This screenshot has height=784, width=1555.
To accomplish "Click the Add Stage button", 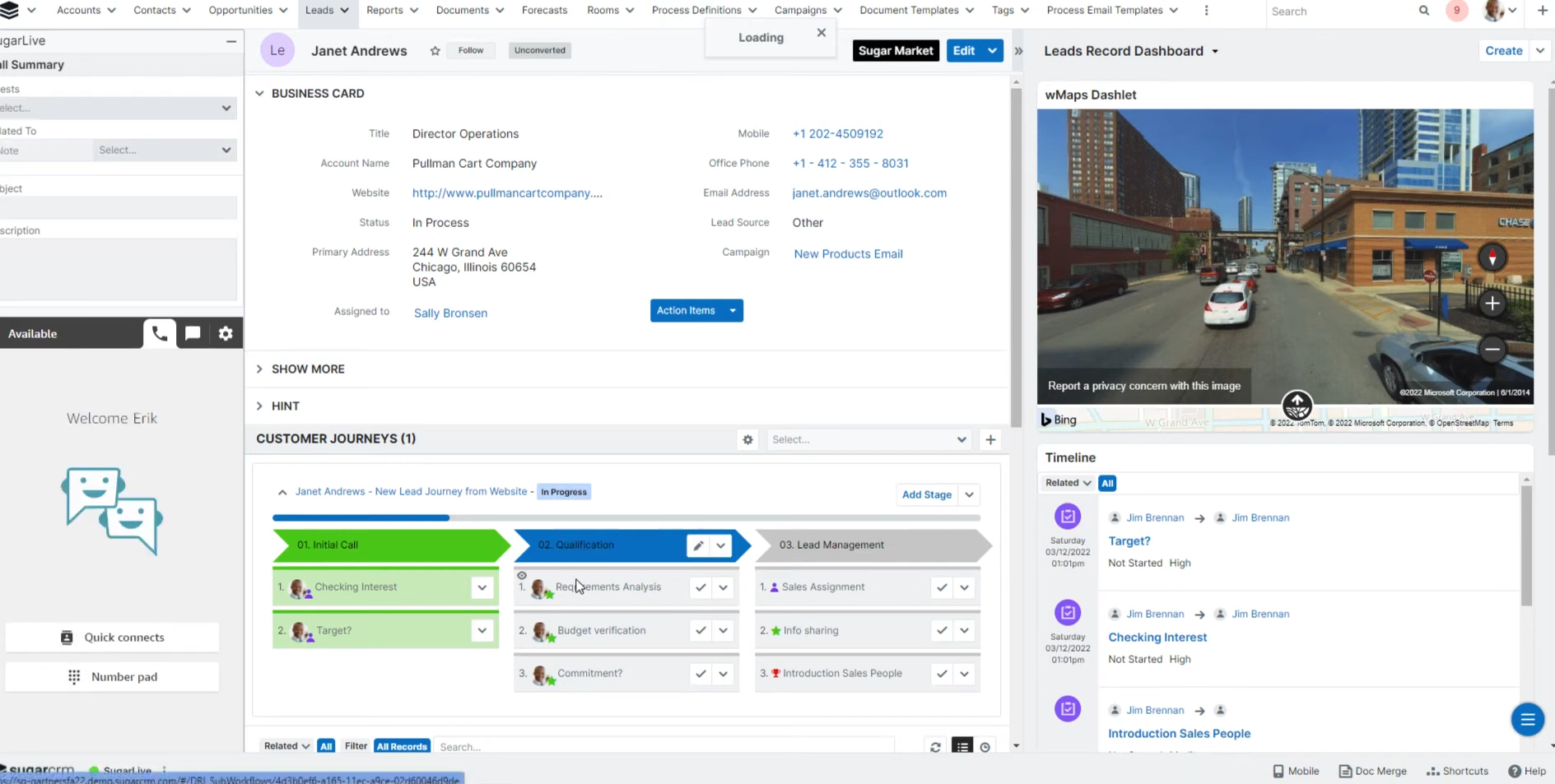I will [x=926, y=494].
